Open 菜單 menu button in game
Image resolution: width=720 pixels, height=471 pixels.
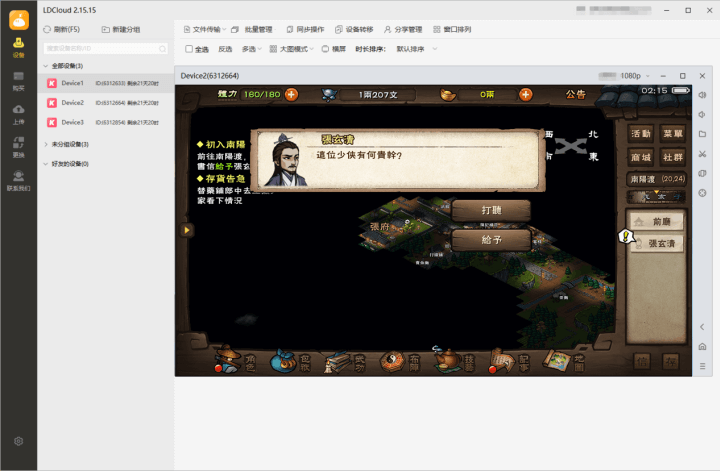[673, 134]
